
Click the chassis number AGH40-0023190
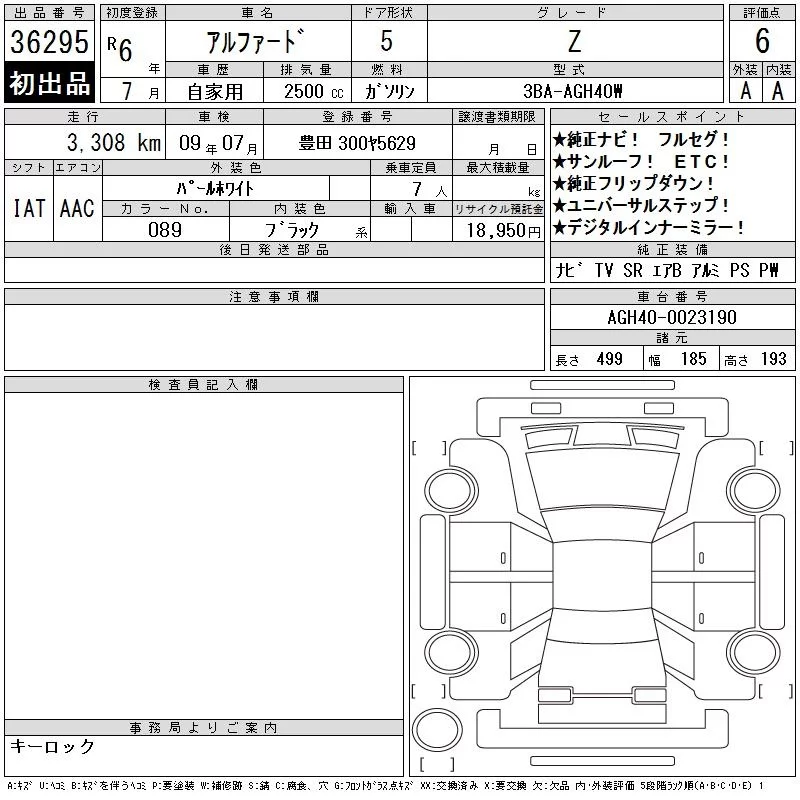pyautogui.click(x=672, y=317)
